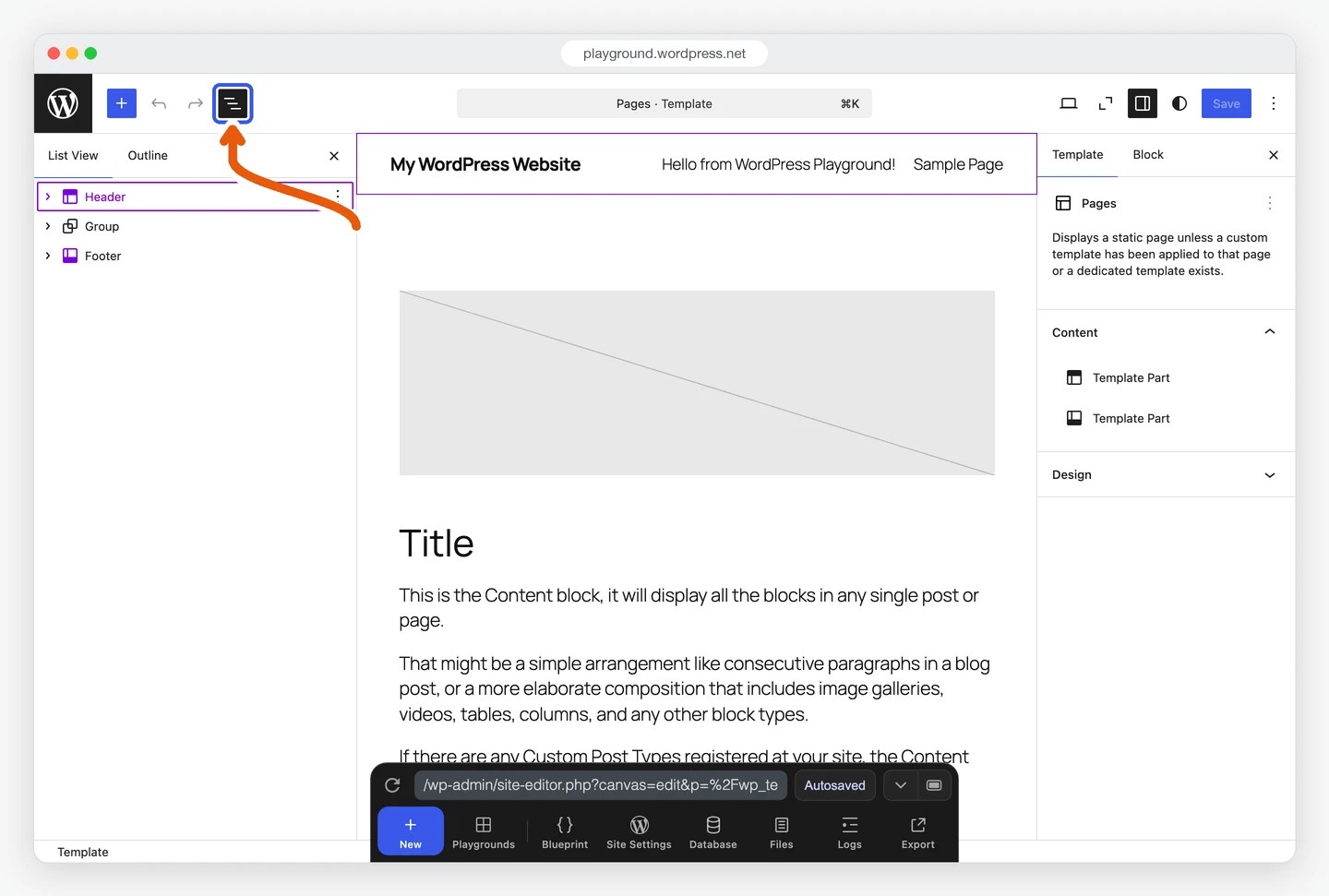
Task: Open Header block options menu
Action: [x=338, y=194]
